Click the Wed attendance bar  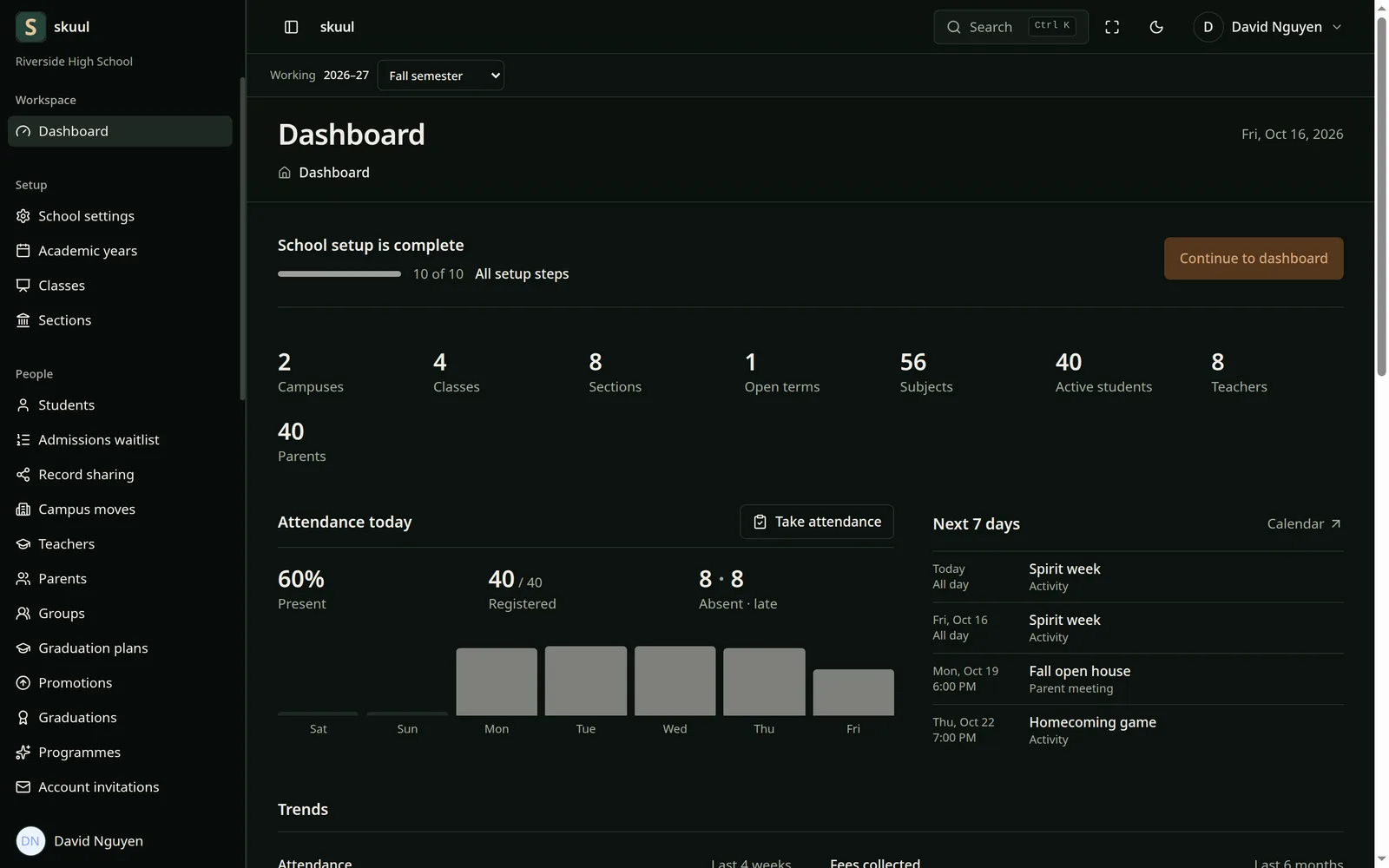[675, 681]
